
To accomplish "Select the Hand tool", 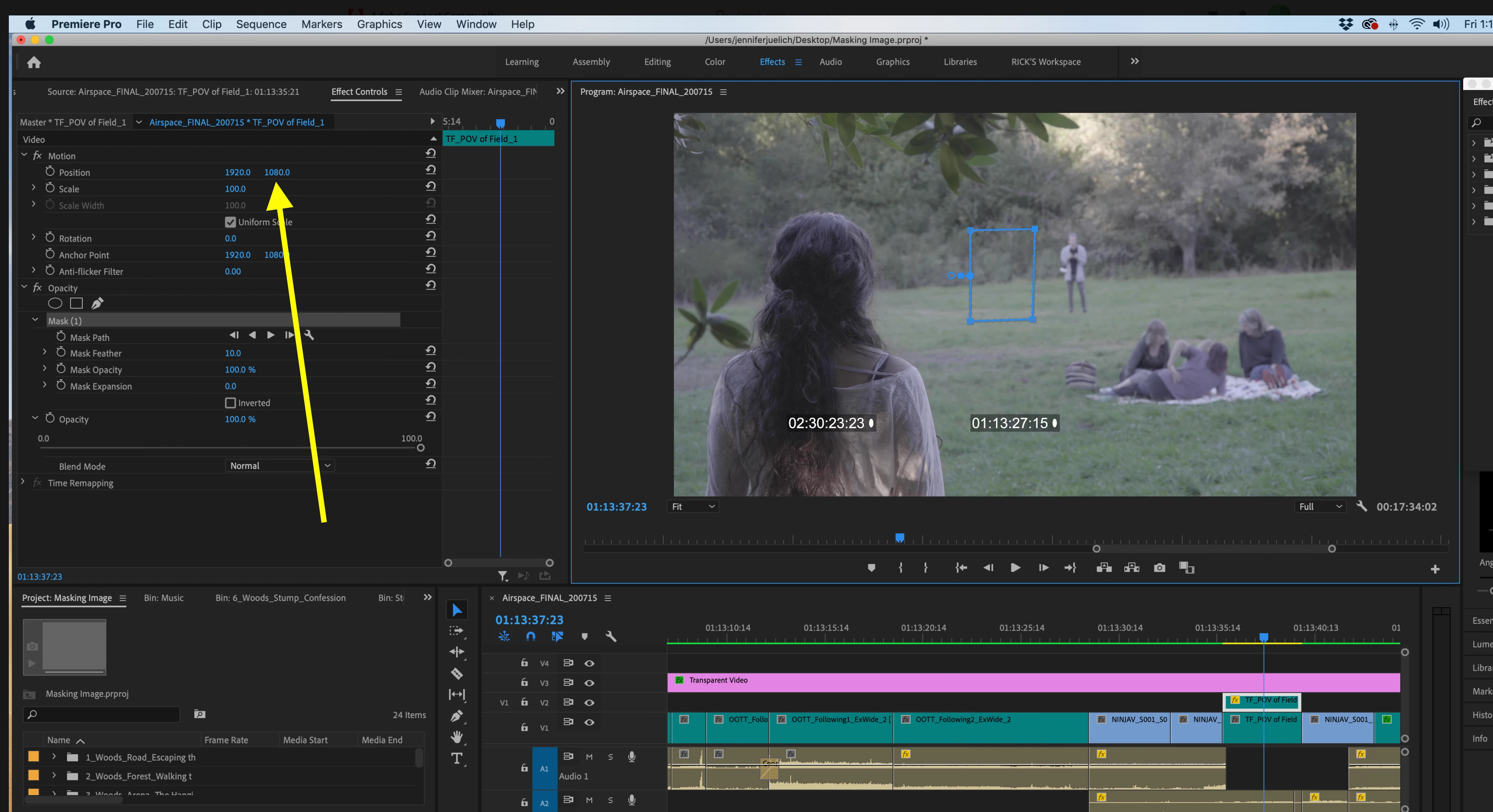I will click(x=457, y=737).
